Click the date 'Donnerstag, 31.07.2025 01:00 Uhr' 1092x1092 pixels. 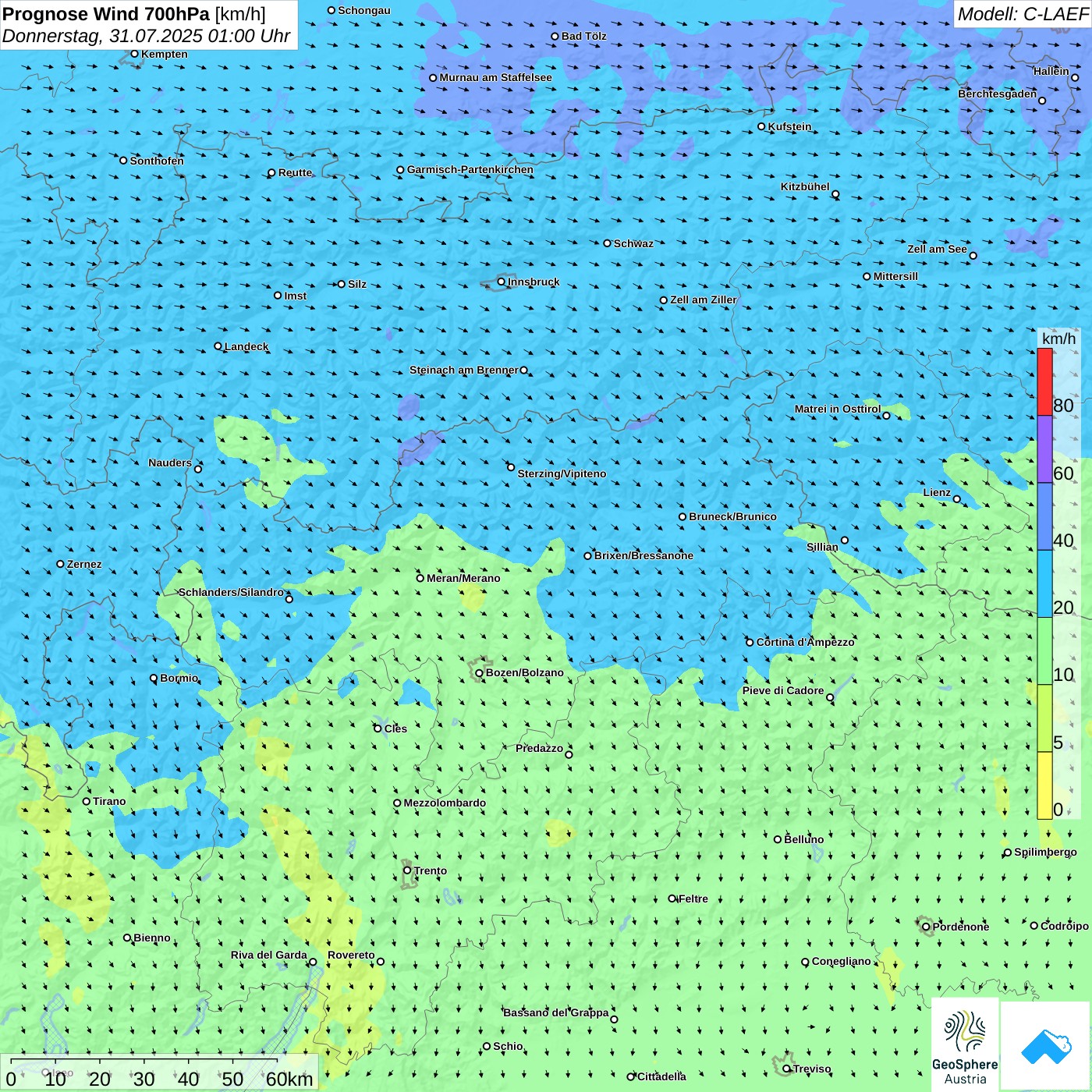(x=147, y=36)
